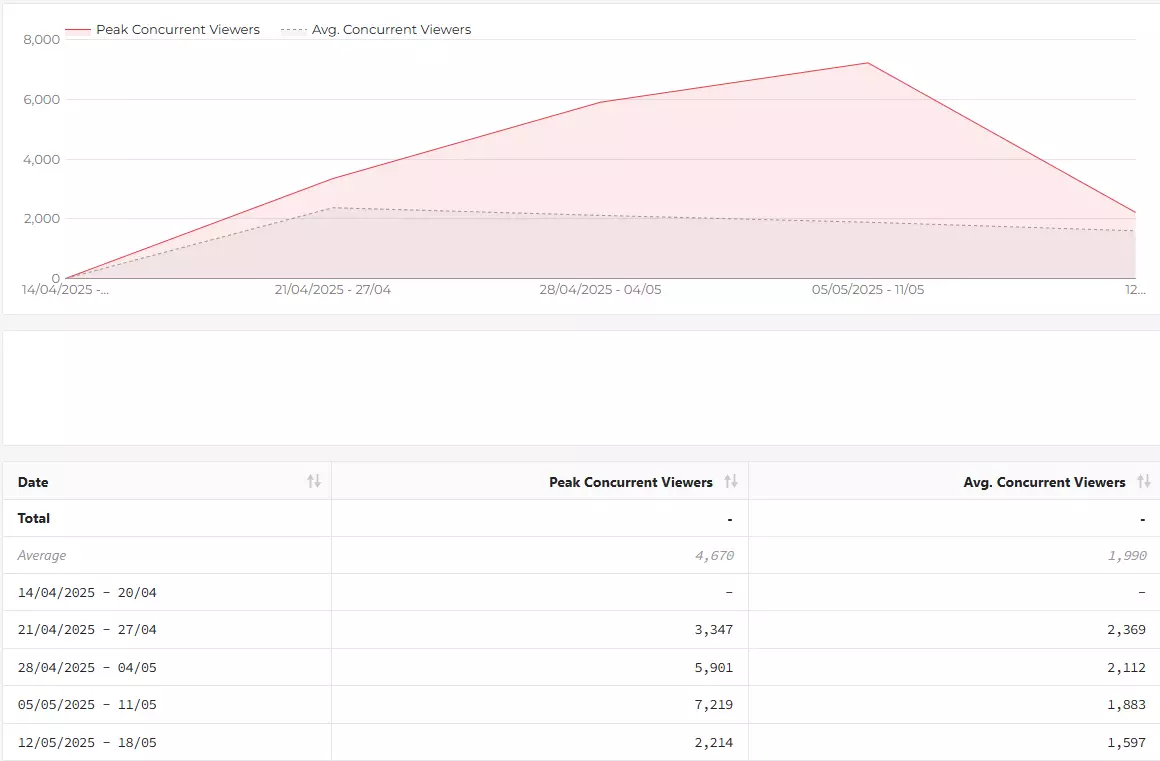
Task: Click the Total row label
Action: click(x=34, y=518)
